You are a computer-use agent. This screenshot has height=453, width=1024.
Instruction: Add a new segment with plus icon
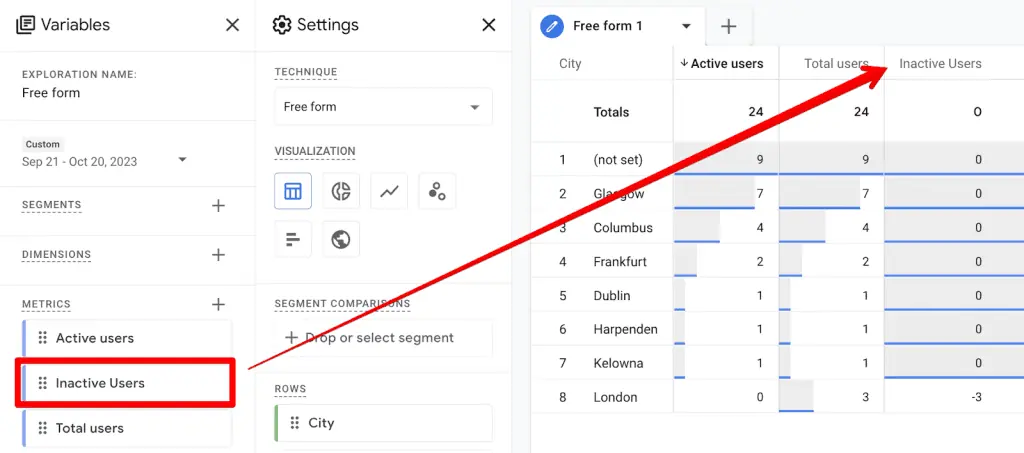coord(218,206)
